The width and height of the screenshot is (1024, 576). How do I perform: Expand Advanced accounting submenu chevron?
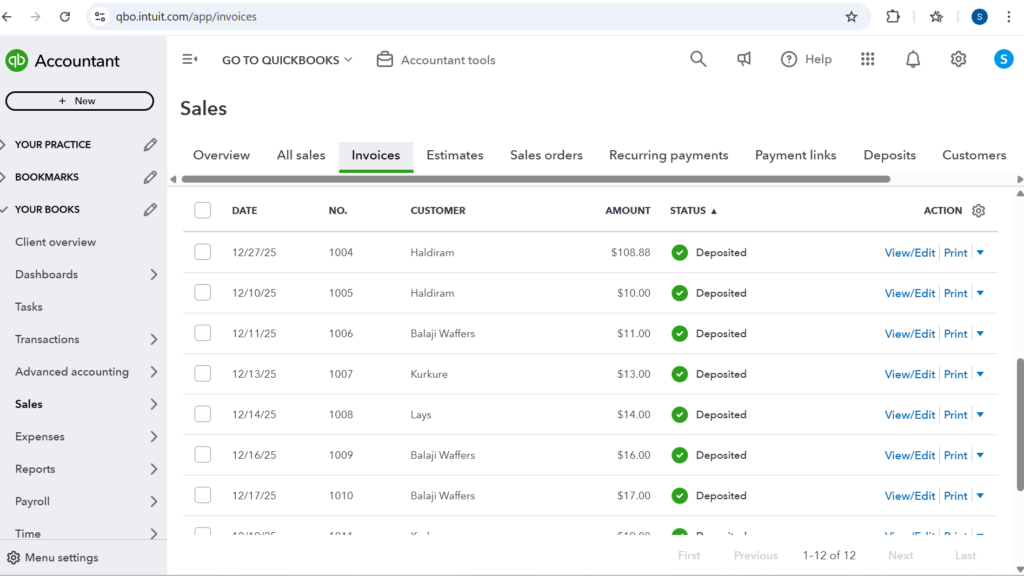pyautogui.click(x=154, y=372)
